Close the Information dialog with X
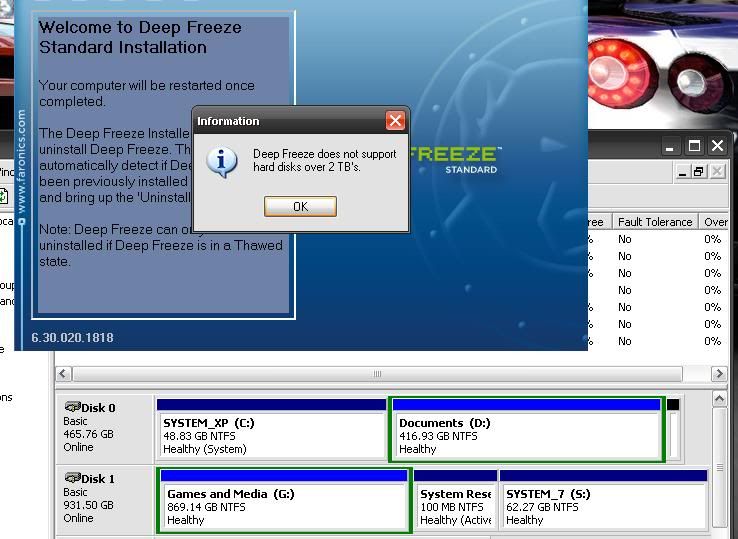The height and width of the screenshot is (539, 738). pos(395,121)
